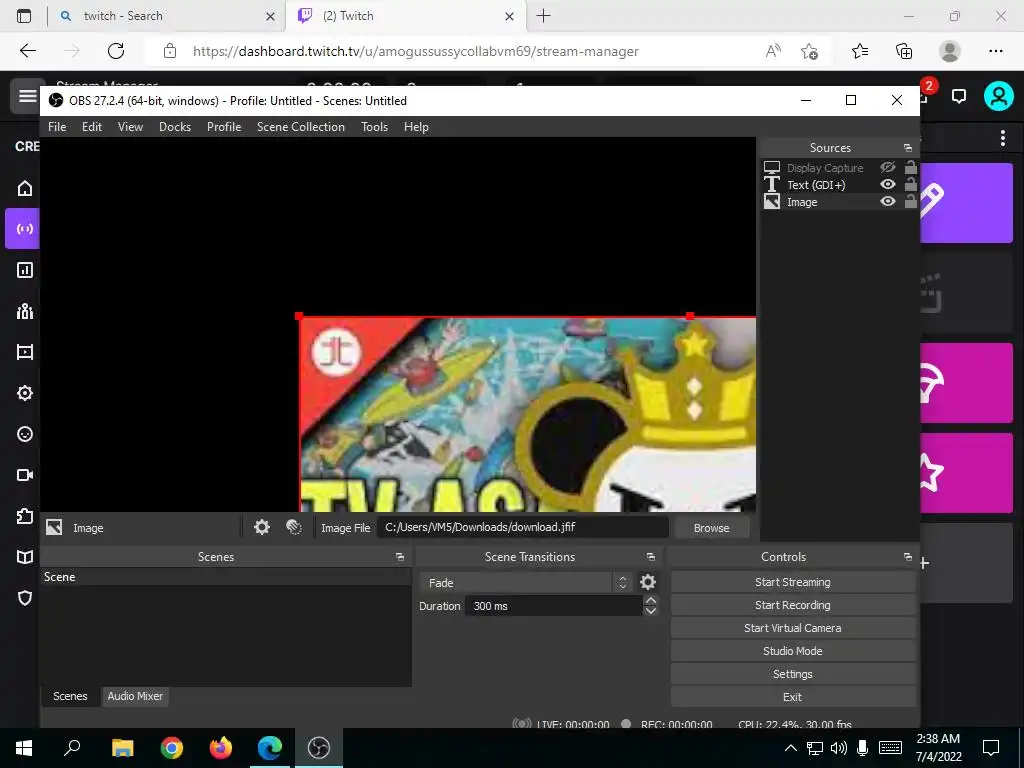Pop out the Scene Transitions dock icon
The image size is (1024, 768).
pyautogui.click(x=650, y=557)
